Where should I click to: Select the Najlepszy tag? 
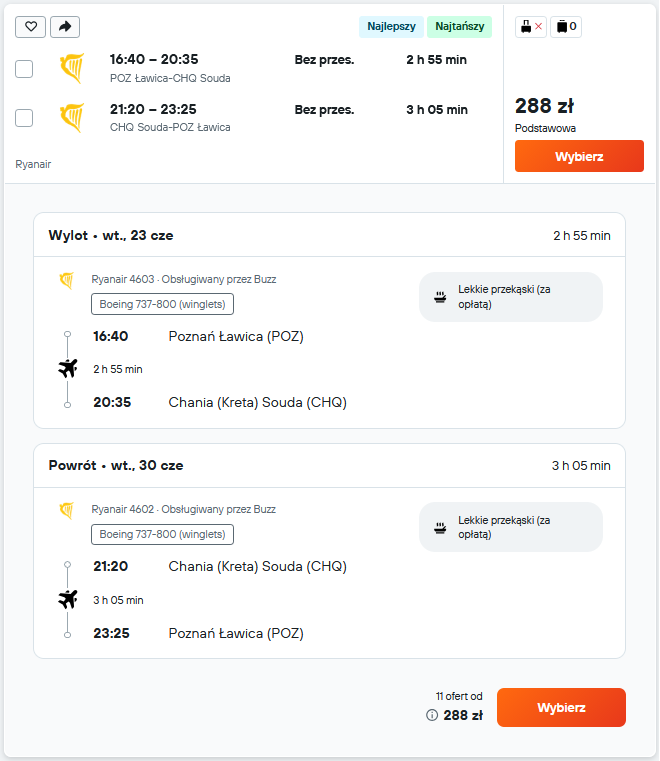tap(391, 26)
